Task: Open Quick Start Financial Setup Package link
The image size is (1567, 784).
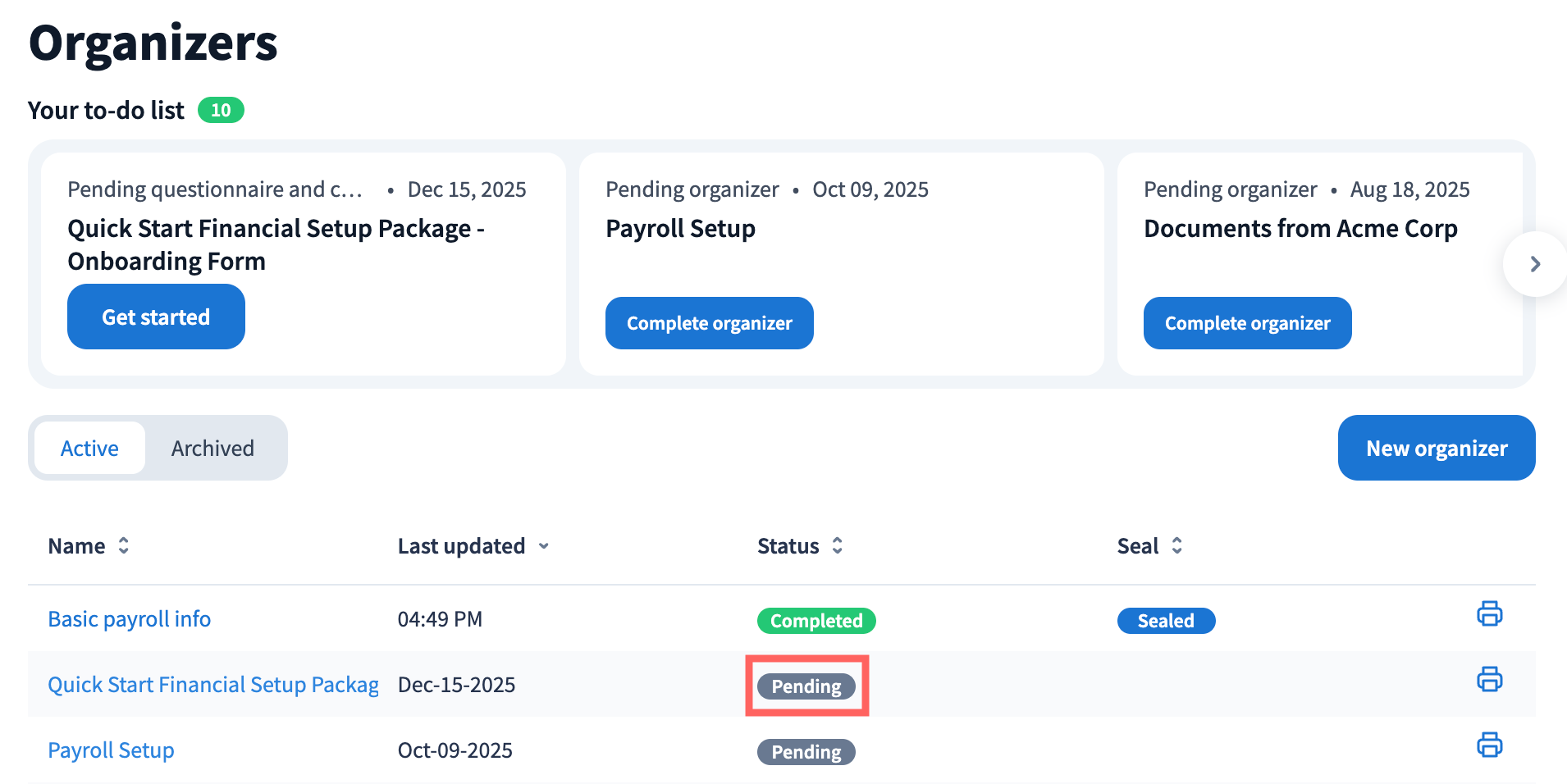Action: point(213,685)
